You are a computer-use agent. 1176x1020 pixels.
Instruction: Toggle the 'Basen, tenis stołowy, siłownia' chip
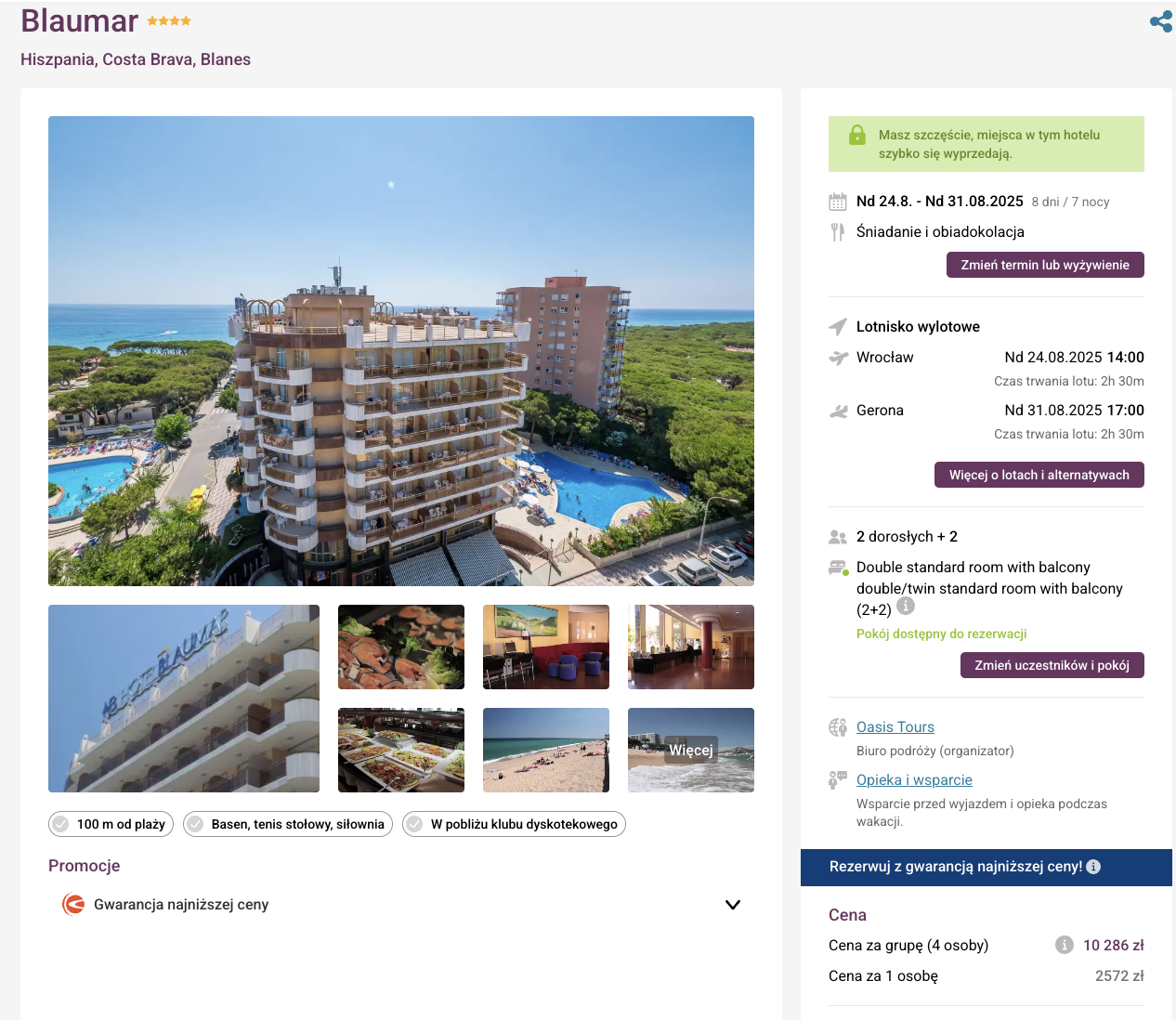coord(288,824)
